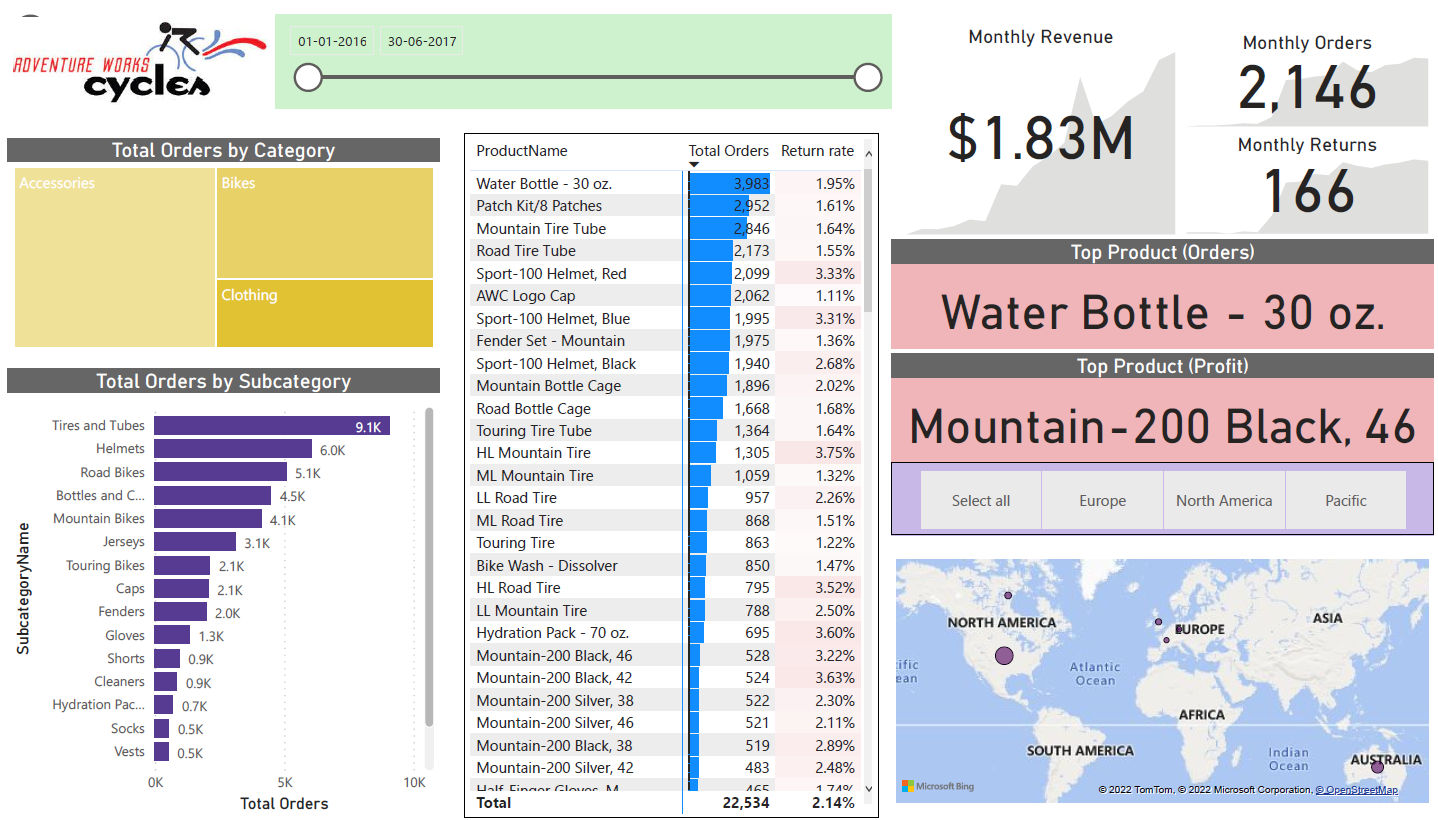Select the Accessories tile in the treemap
Viewport: 1438px width, 820px height.
point(113,257)
